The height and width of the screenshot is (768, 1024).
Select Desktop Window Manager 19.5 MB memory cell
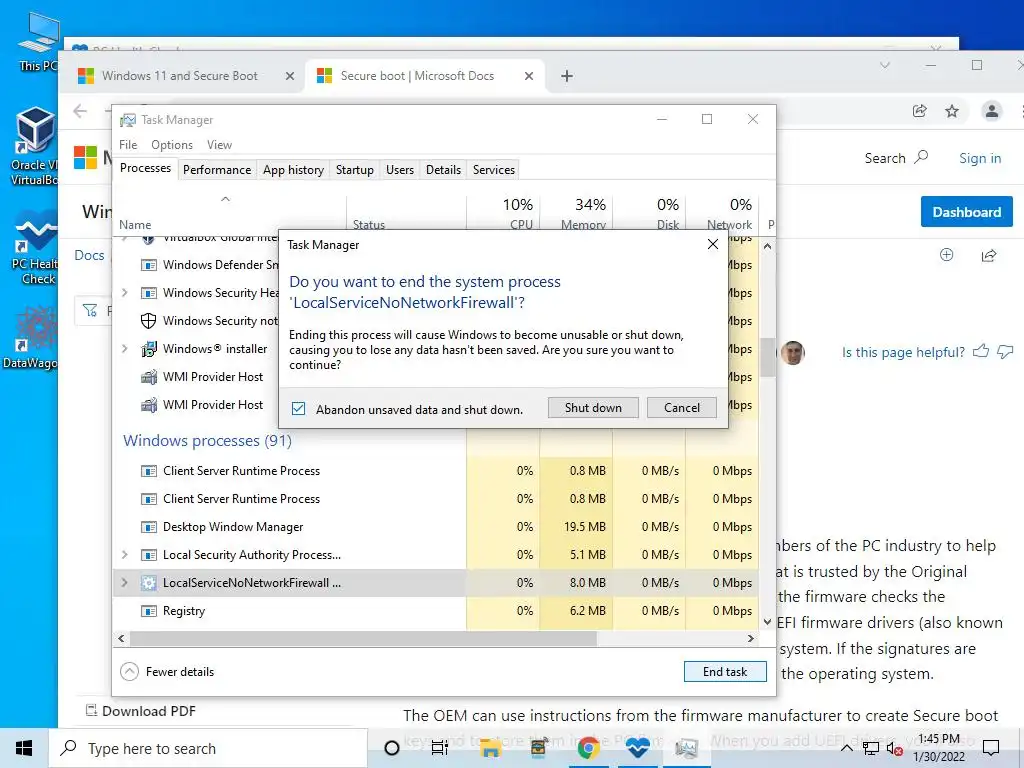[x=577, y=526]
